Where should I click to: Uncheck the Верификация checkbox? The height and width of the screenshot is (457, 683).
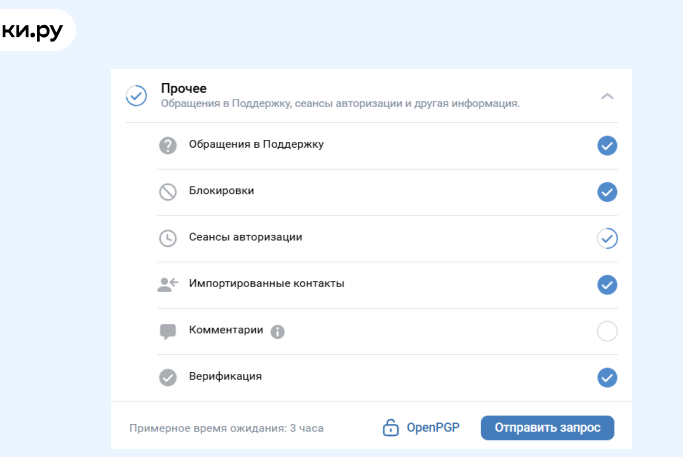[607, 377]
